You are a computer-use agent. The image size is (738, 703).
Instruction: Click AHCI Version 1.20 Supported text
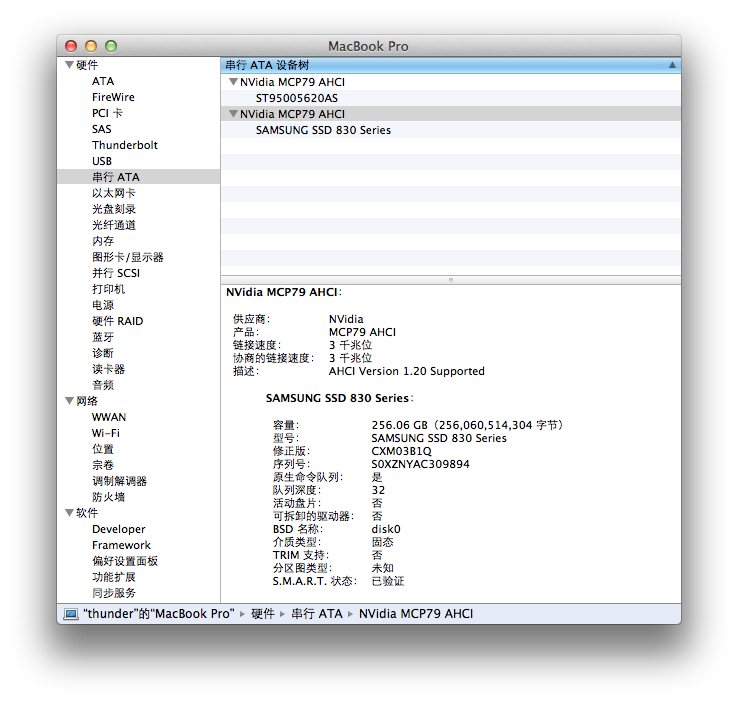[407, 371]
